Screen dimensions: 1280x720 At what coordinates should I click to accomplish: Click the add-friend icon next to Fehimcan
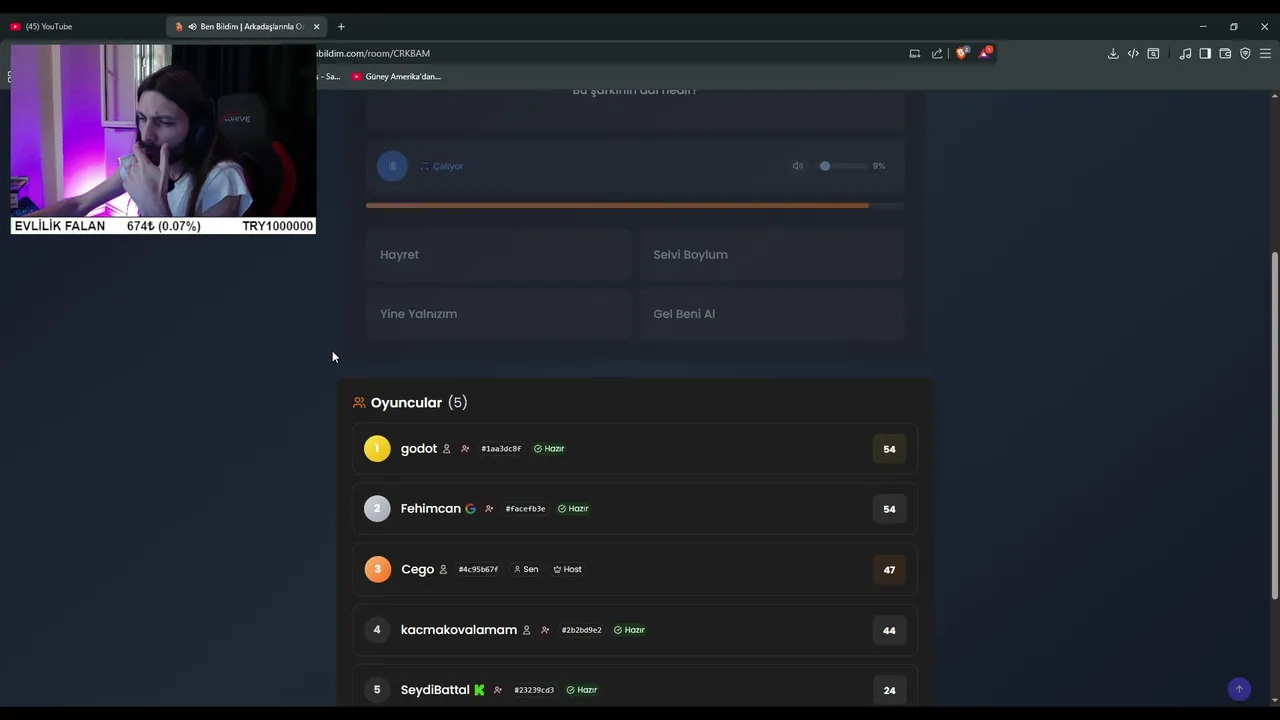coord(489,509)
